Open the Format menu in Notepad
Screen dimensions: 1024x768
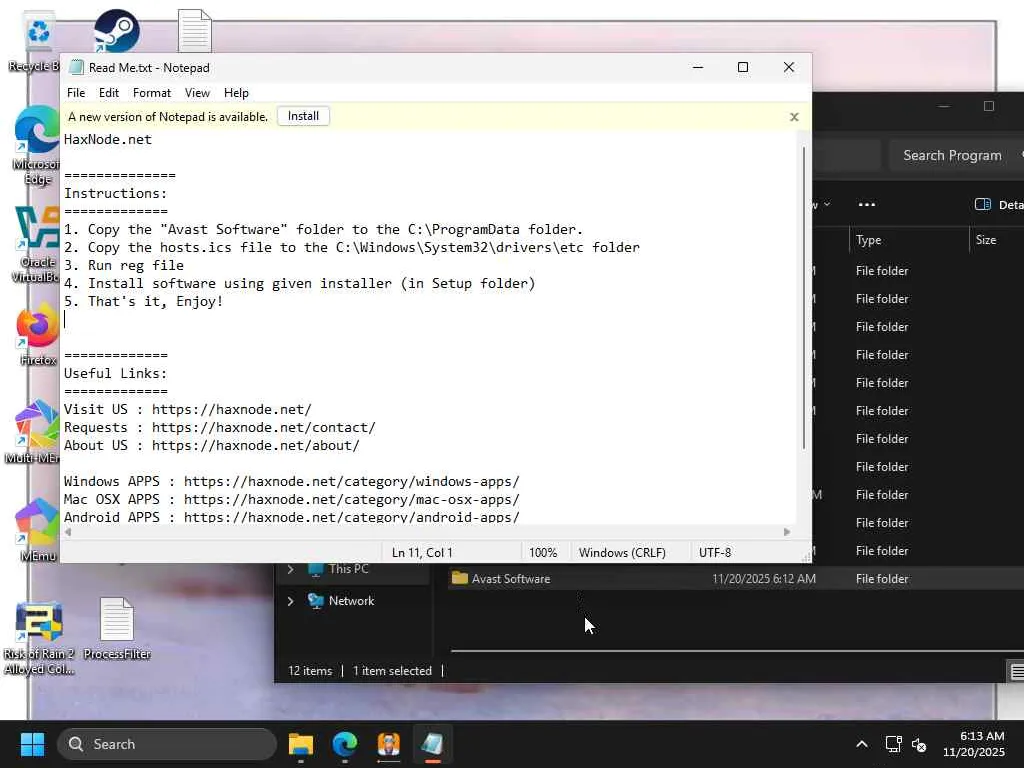[152, 93]
